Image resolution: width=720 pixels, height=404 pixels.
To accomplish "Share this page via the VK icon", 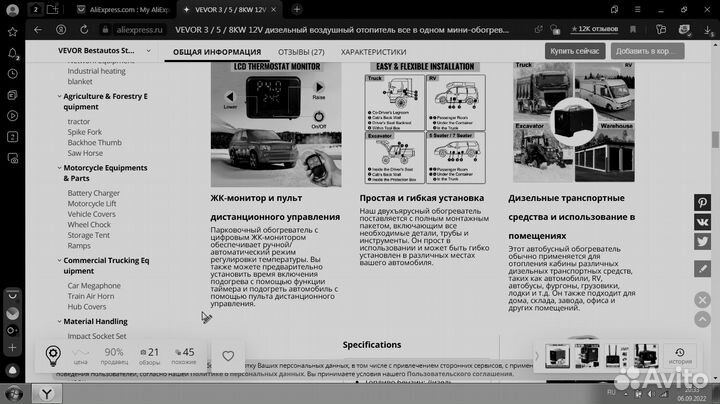I will [x=703, y=222].
